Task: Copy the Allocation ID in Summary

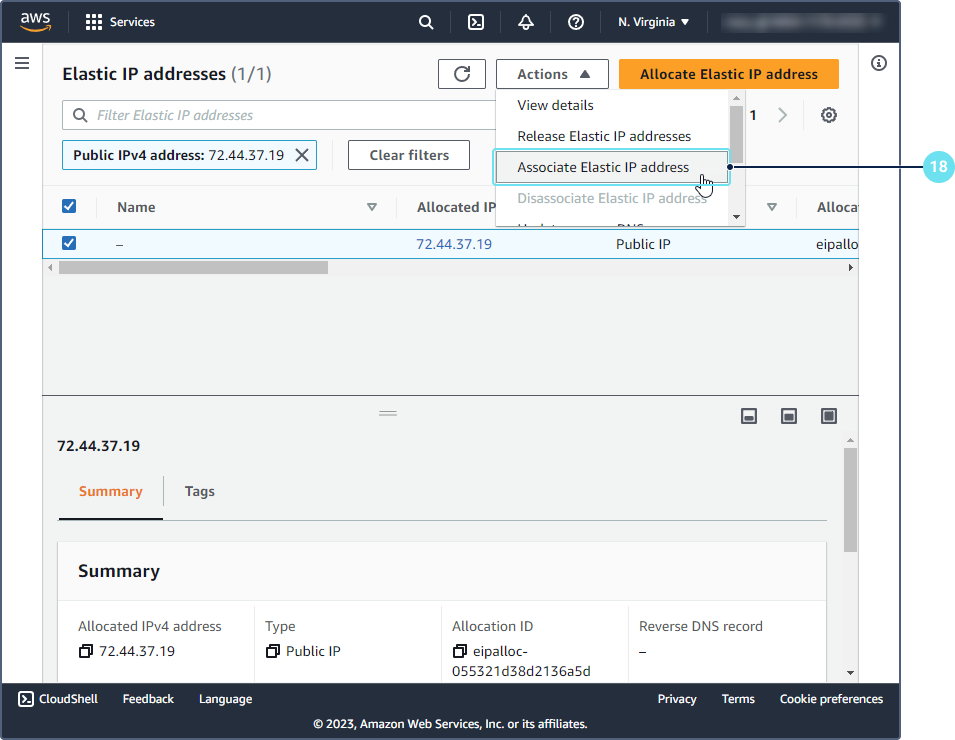Action: [460, 651]
